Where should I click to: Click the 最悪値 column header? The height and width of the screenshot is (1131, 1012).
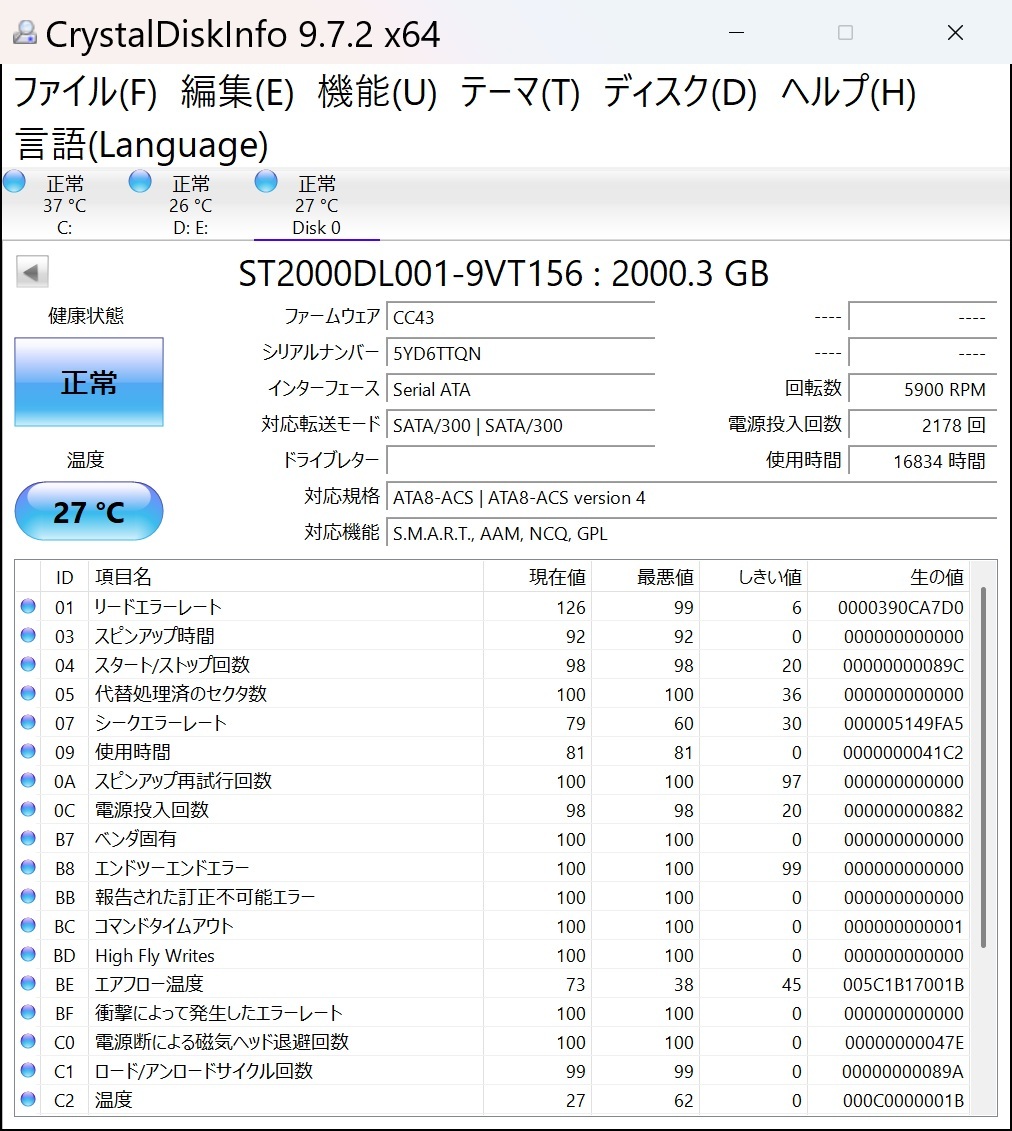coord(645,576)
